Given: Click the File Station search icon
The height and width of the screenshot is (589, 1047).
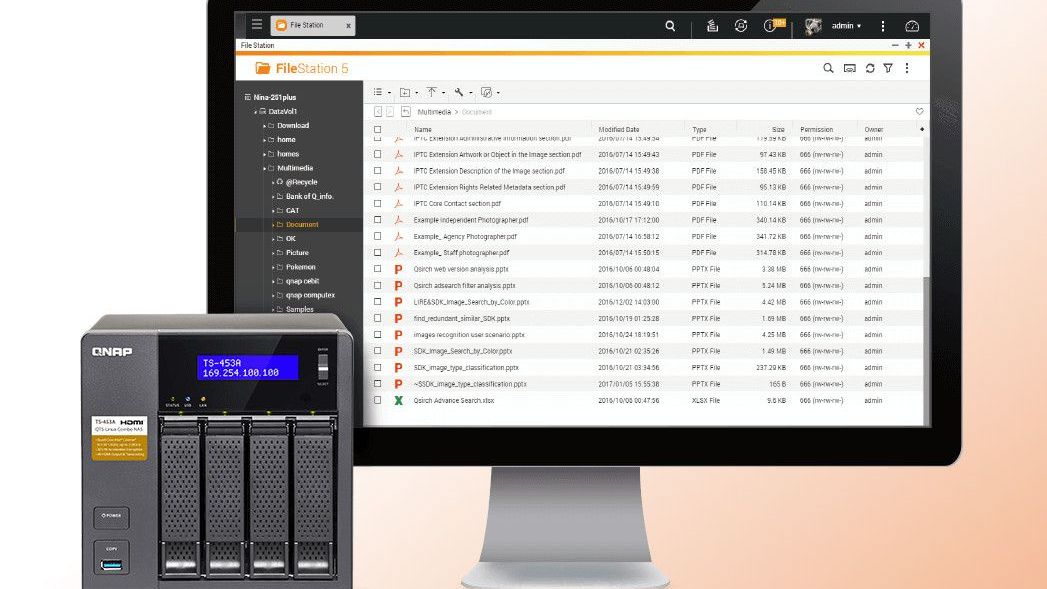Looking at the screenshot, I should (x=828, y=68).
